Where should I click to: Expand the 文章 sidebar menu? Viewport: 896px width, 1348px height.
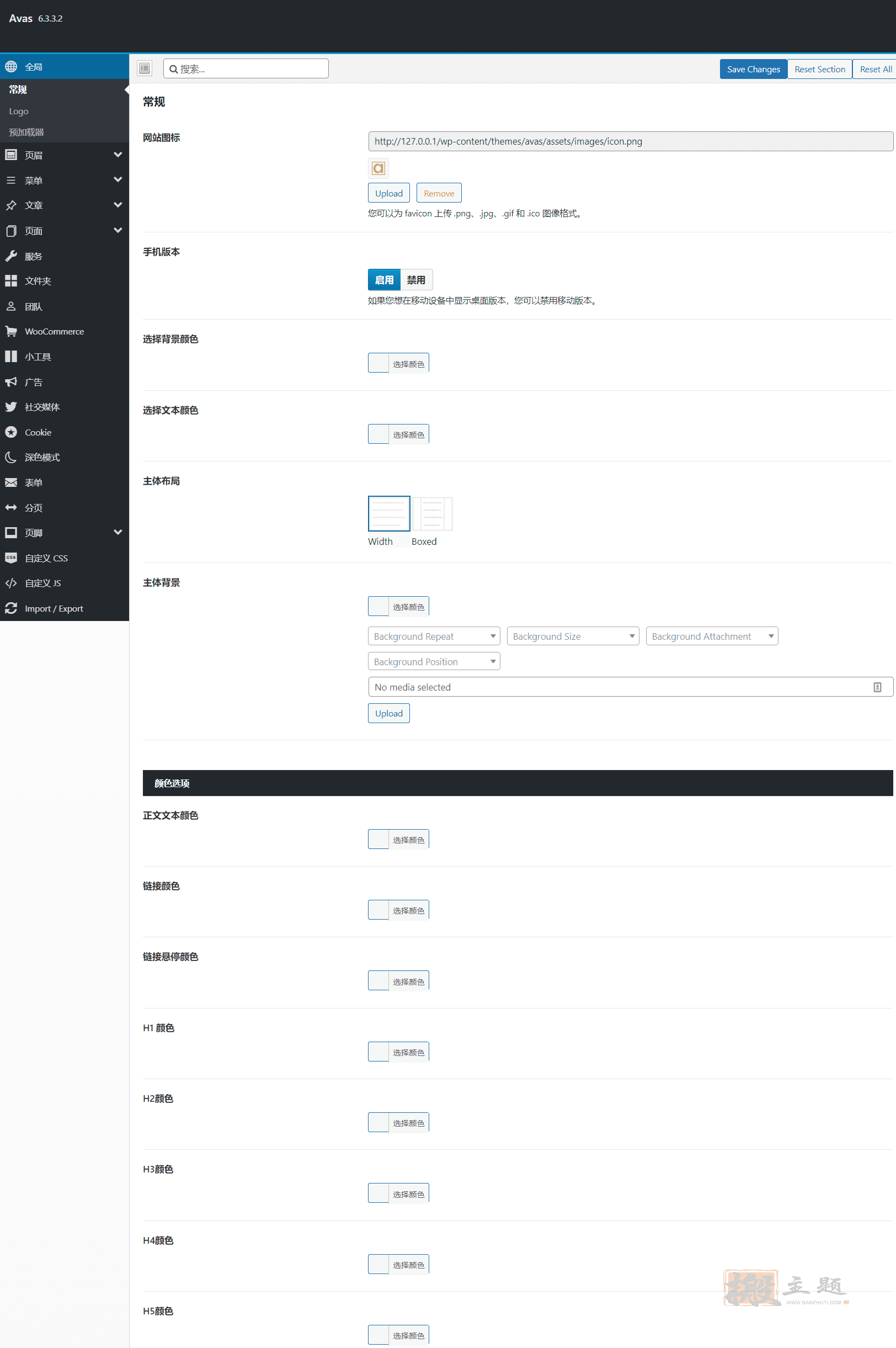(65, 205)
